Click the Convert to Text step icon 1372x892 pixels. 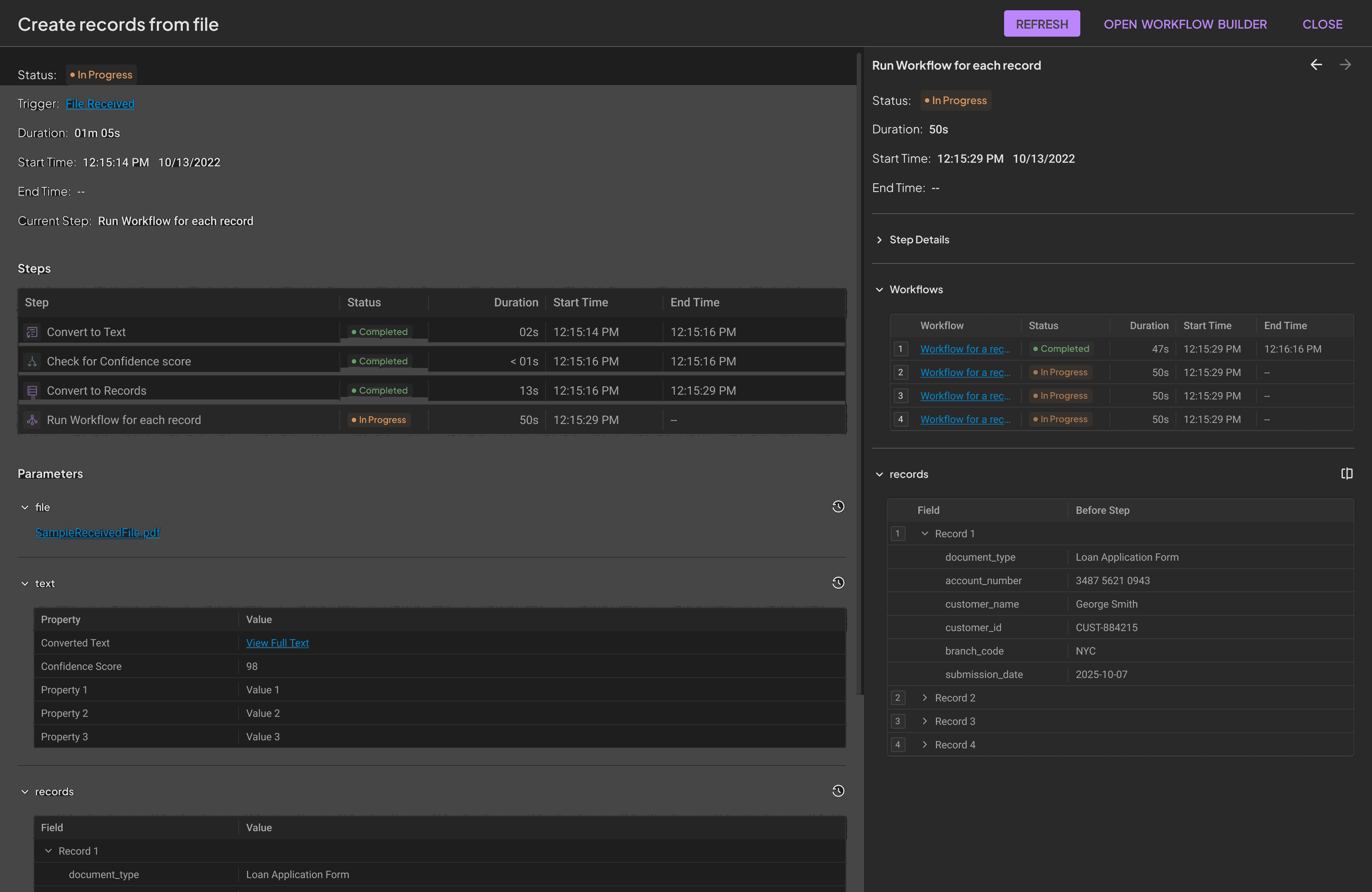[32, 332]
